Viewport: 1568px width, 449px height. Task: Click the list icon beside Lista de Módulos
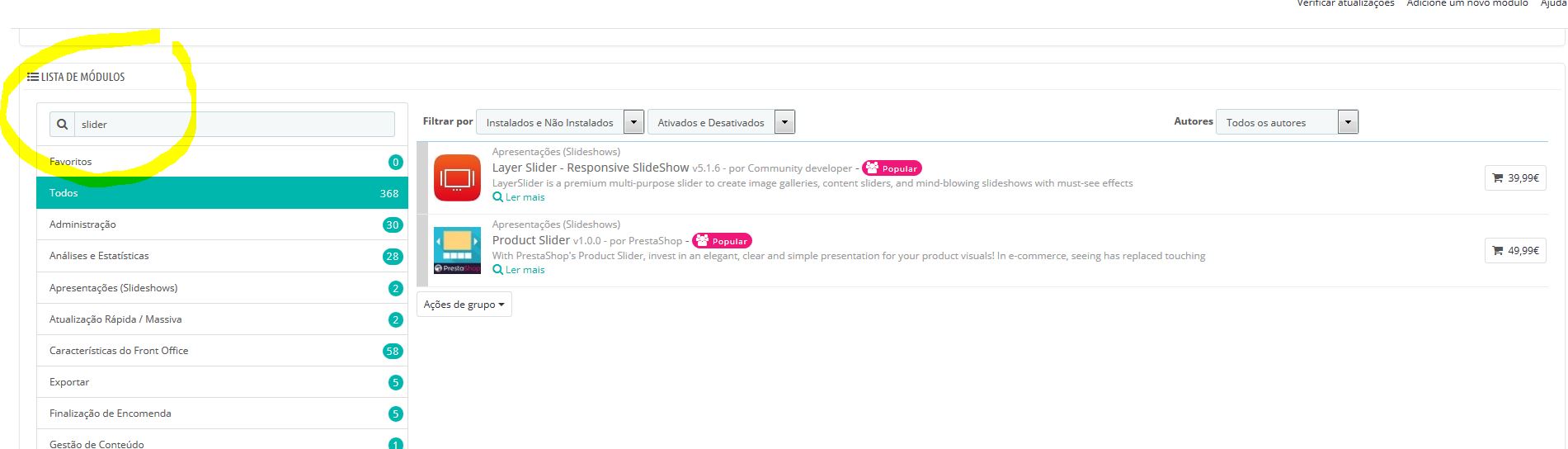[x=33, y=77]
